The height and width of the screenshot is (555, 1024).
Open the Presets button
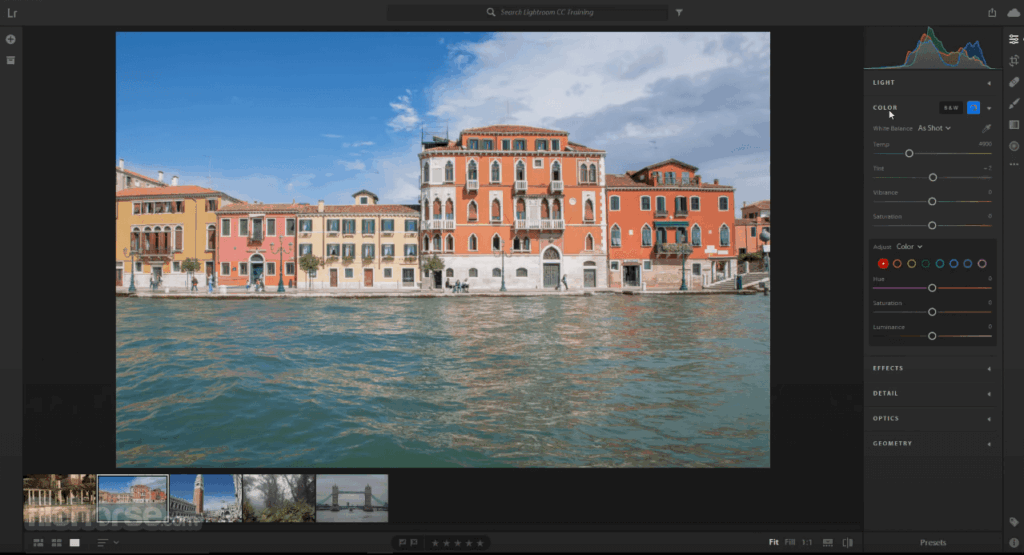pyautogui.click(x=933, y=543)
